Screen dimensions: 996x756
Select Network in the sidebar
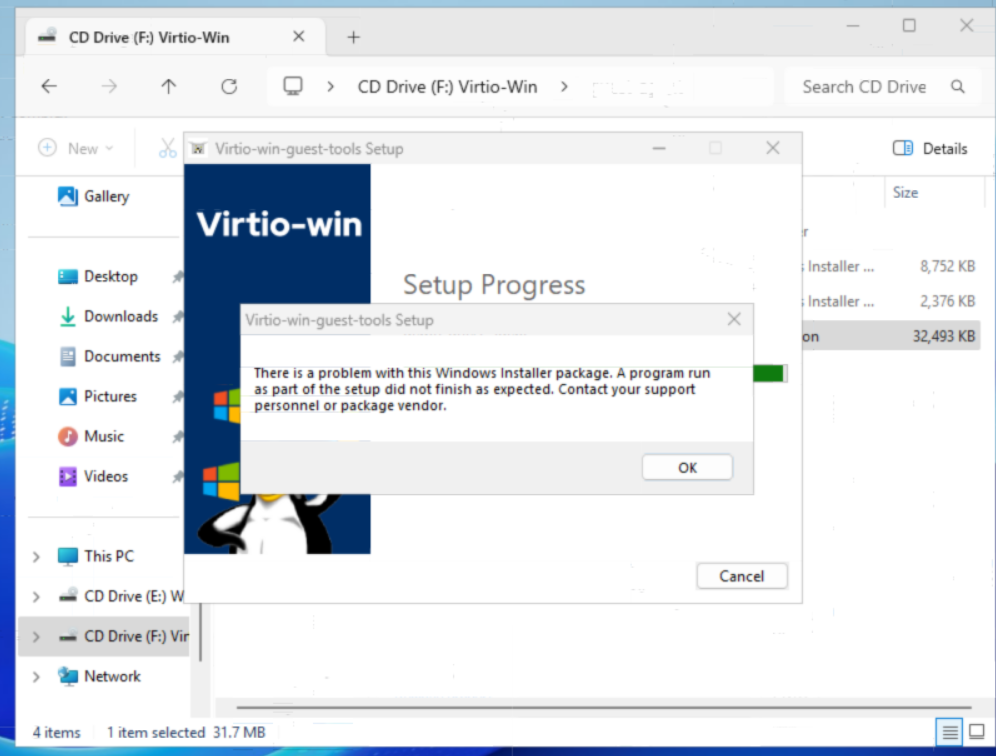[x=99, y=677]
